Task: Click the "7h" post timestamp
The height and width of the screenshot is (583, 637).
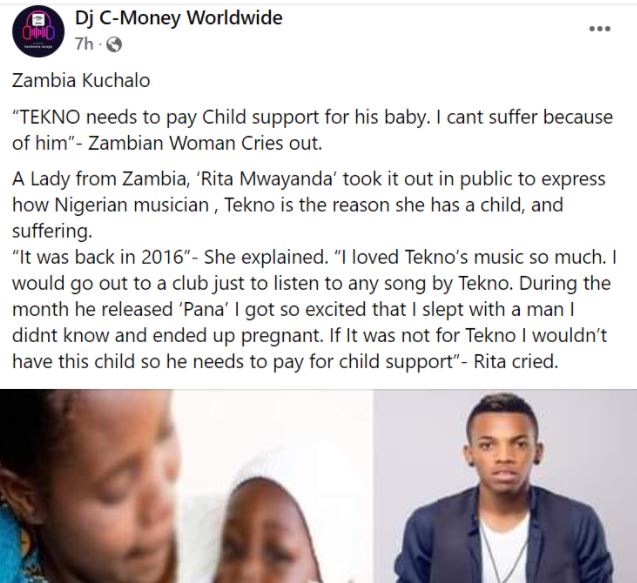Action: [x=86, y=44]
